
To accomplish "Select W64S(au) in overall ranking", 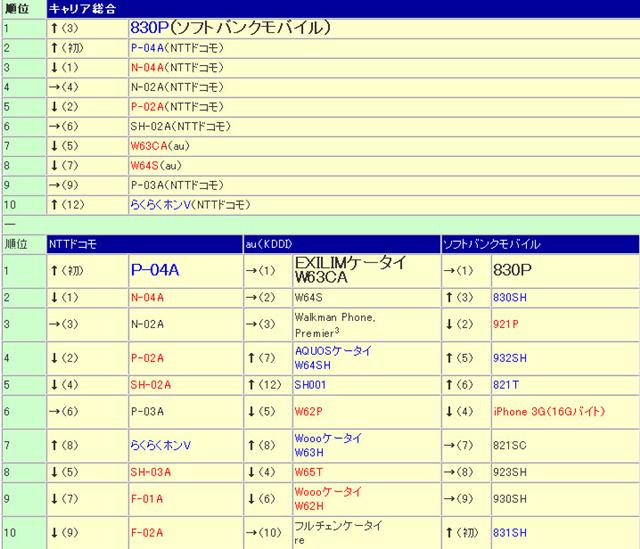I will (156, 166).
